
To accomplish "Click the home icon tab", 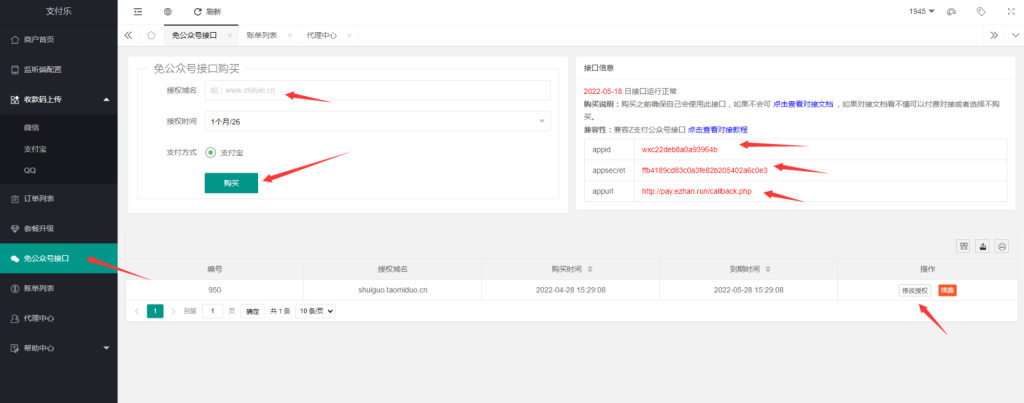I will (x=151, y=35).
